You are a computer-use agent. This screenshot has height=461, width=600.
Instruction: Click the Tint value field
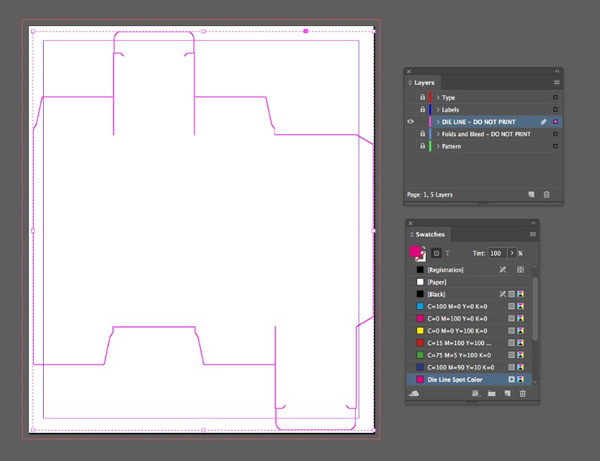point(498,254)
